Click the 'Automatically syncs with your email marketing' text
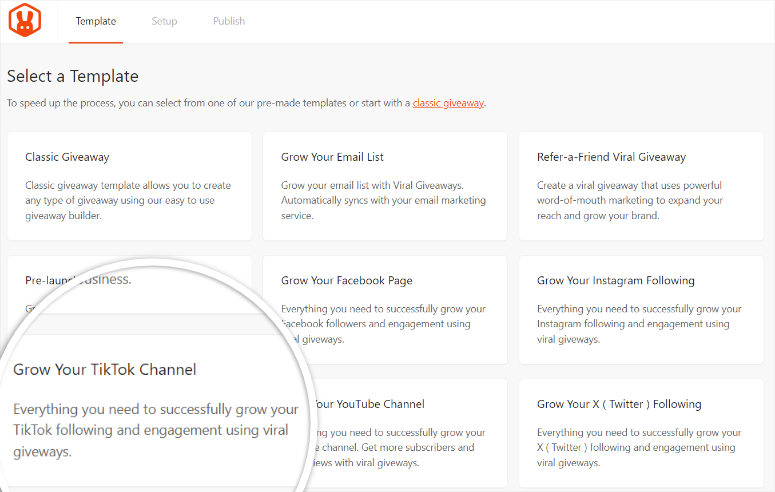Viewport: 775px width, 492px height. coord(384,200)
